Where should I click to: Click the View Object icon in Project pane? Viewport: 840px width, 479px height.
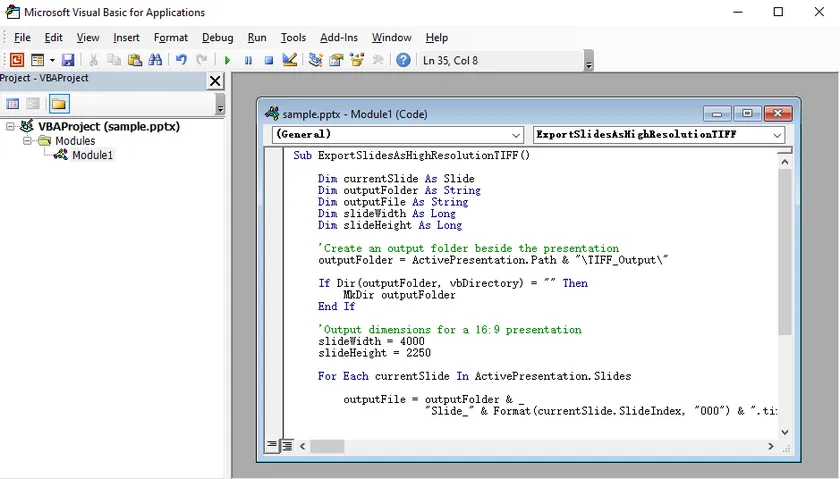point(33,103)
